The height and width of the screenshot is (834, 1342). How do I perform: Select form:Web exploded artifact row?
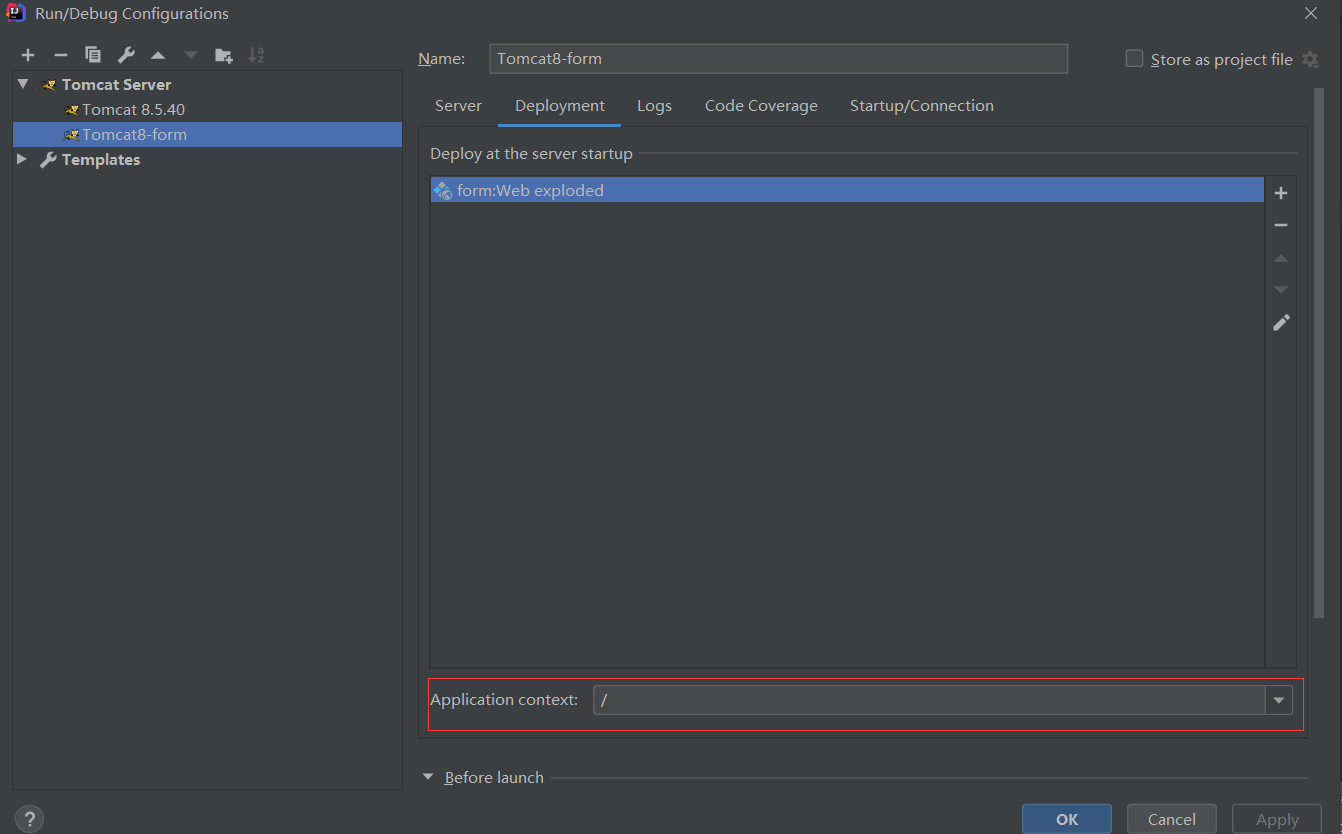[x=847, y=190]
